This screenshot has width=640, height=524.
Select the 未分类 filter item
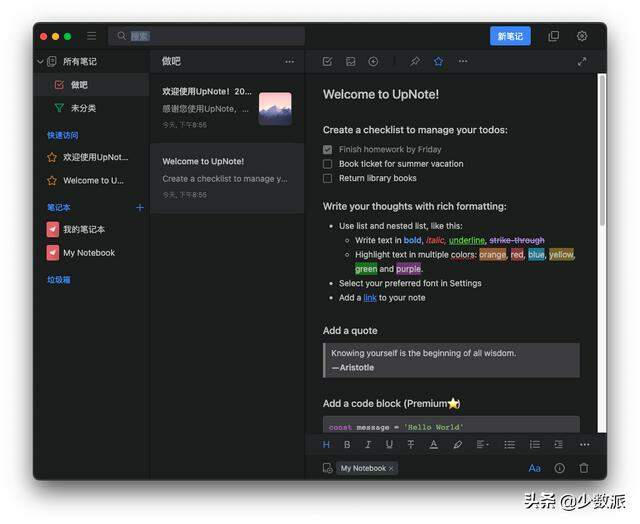(83, 108)
